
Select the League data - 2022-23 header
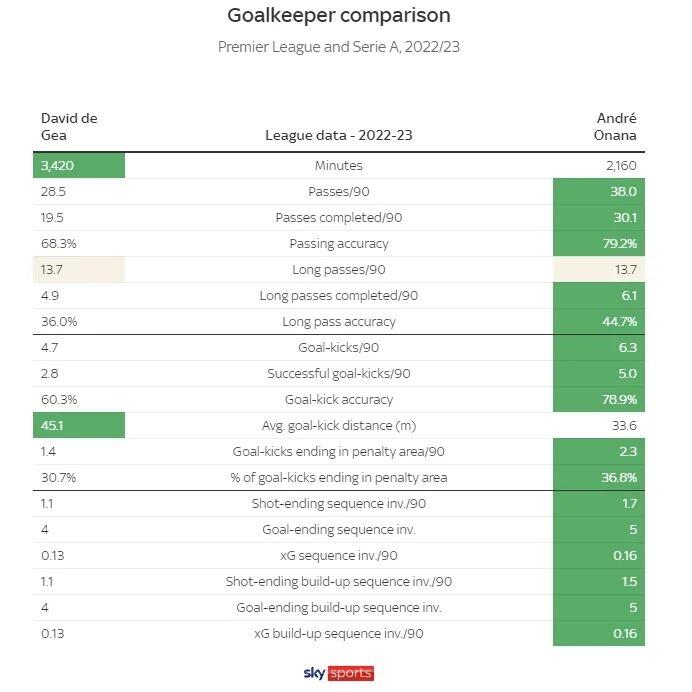(337, 136)
